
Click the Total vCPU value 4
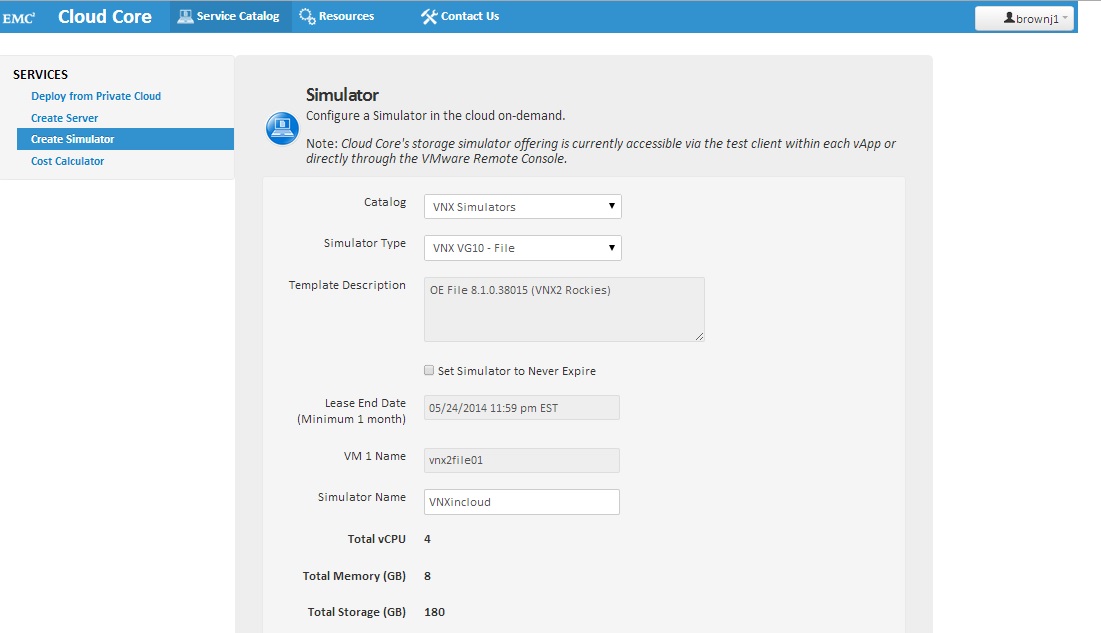(x=428, y=539)
